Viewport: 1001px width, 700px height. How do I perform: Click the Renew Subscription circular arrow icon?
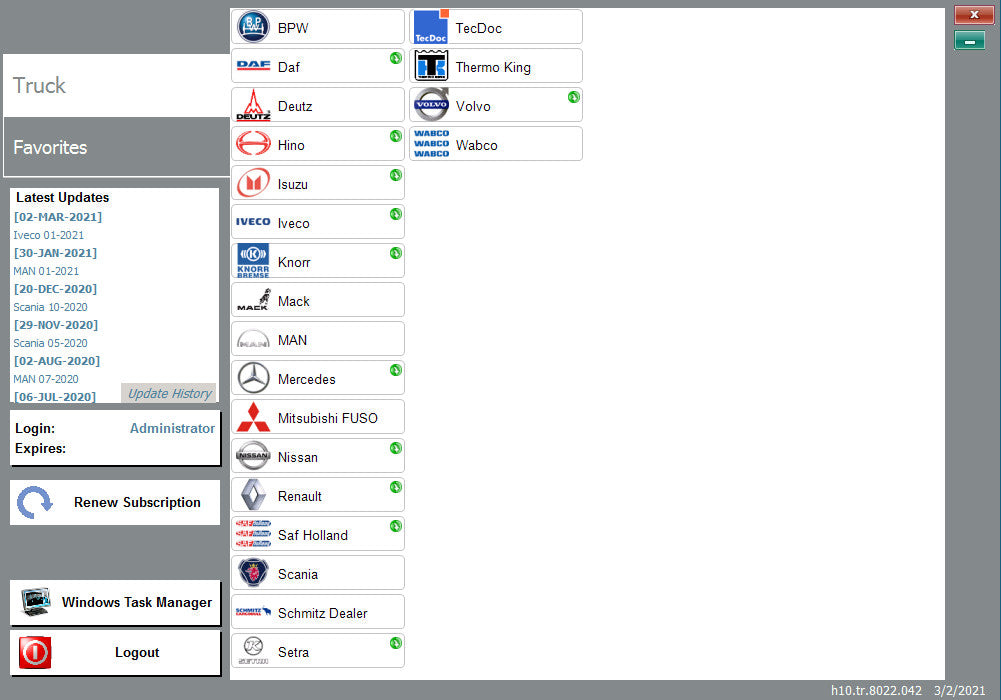pos(34,502)
